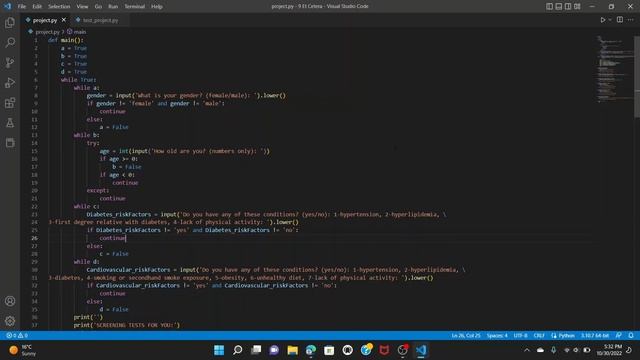640x360 pixels.
Task: Select Python interpreter 3.10.7 64-bit
Action: (595, 336)
